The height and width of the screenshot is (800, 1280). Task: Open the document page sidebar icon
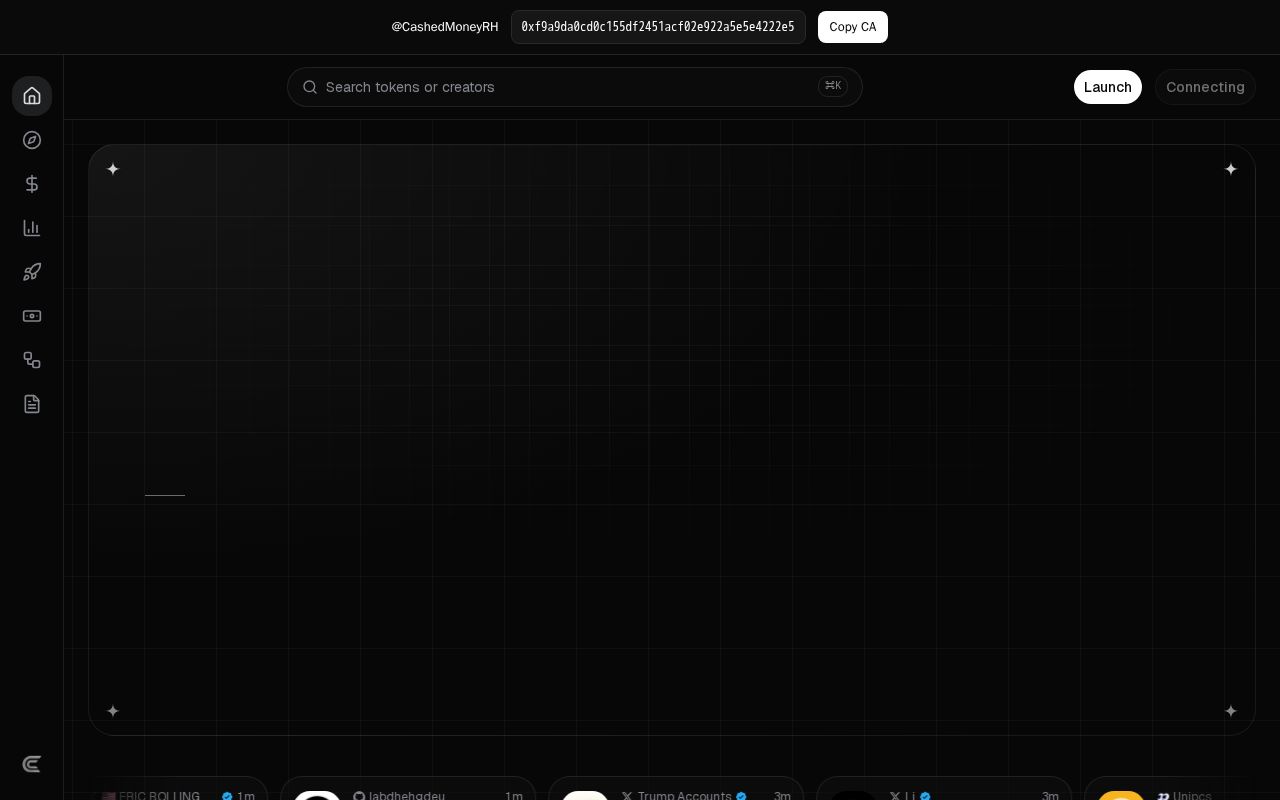pos(32,404)
